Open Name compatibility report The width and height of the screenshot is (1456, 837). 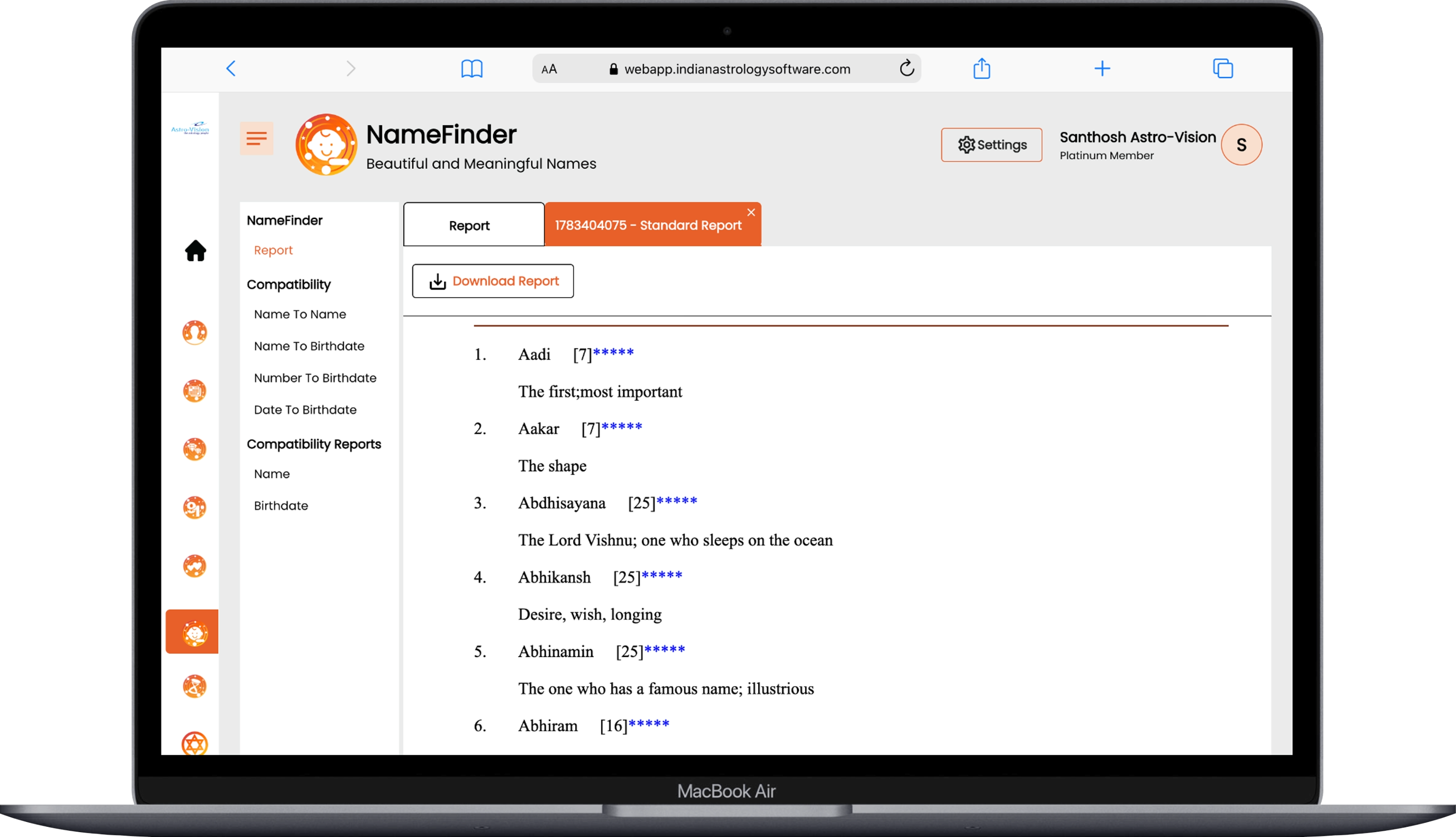[x=272, y=474]
